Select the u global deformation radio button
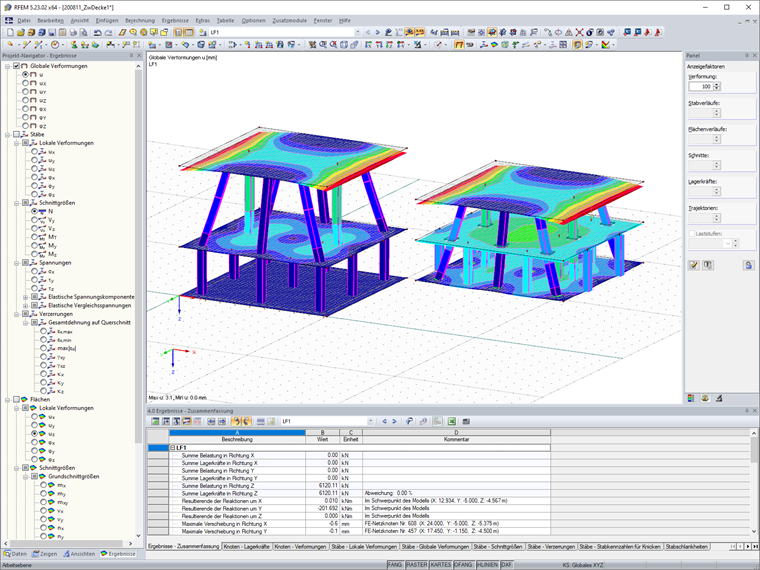This screenshot has height=570, width=760. (25, 75)
